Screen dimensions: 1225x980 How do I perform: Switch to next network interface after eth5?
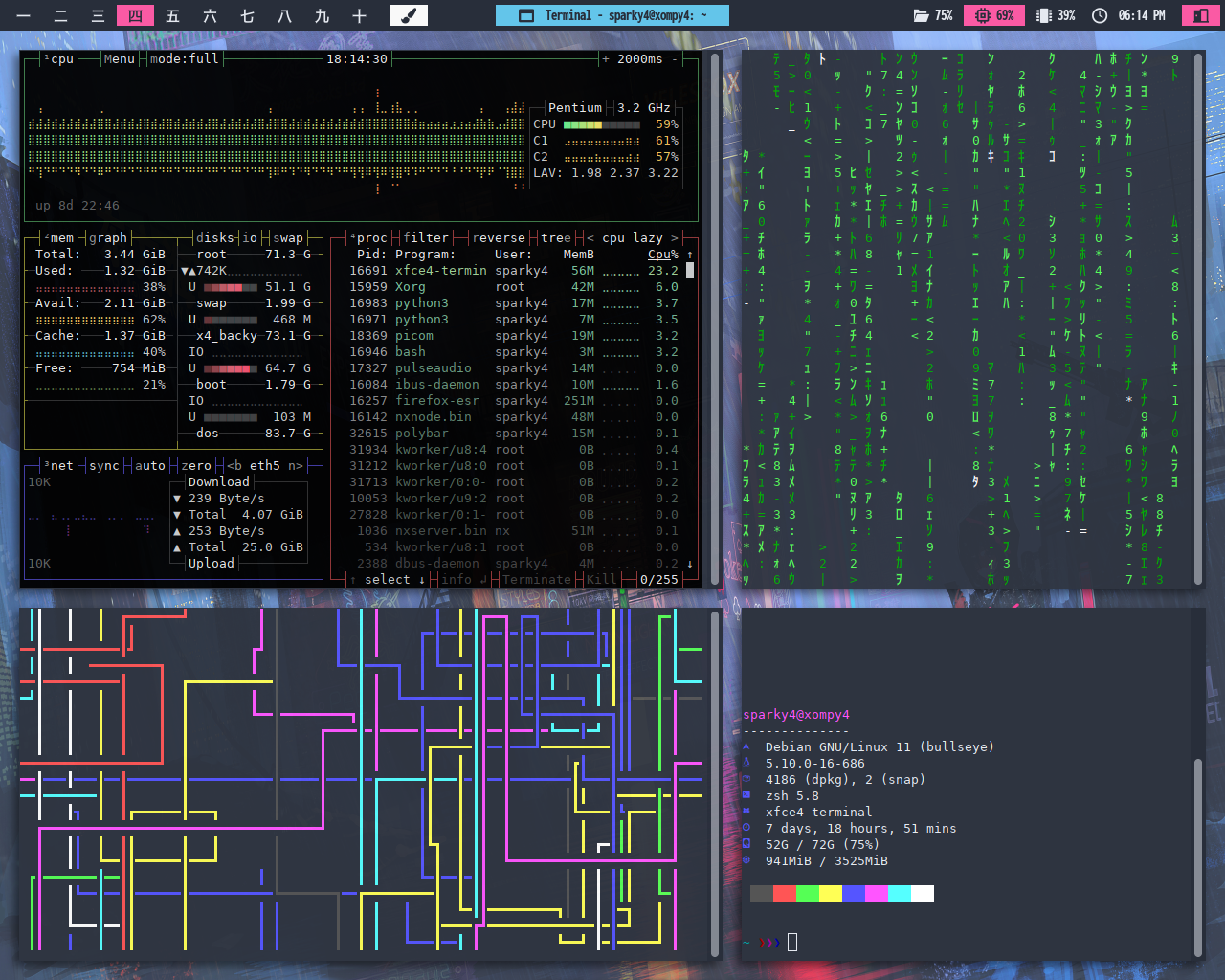click(x=296, y=466)
